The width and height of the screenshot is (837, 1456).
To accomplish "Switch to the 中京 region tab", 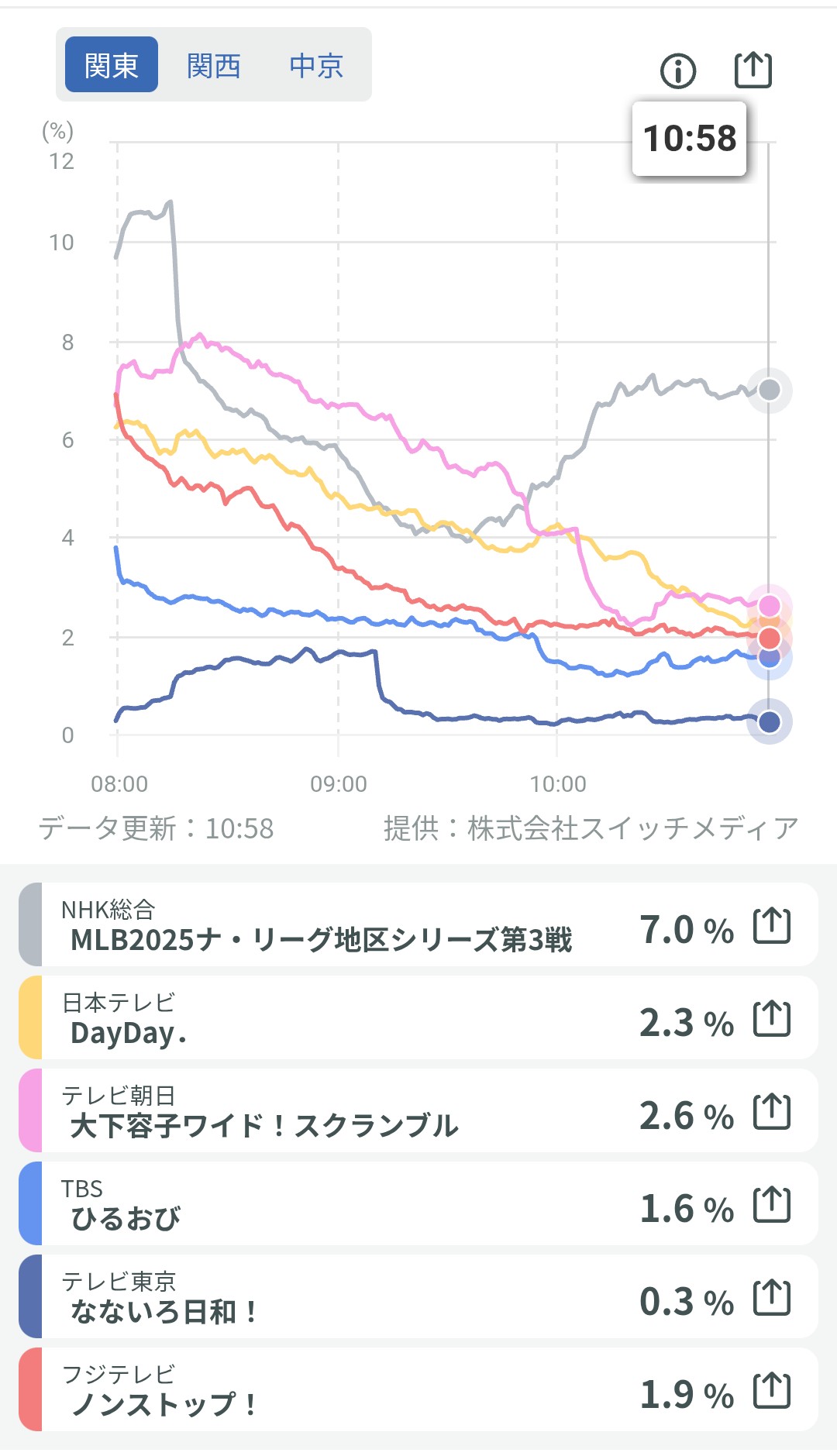I will (316, 65).
